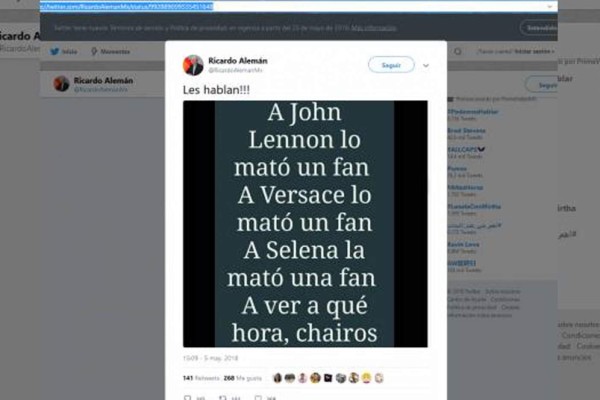Click the highlighted URL in address bar
The height and width of the screenshot is (400, 600).
127,7
